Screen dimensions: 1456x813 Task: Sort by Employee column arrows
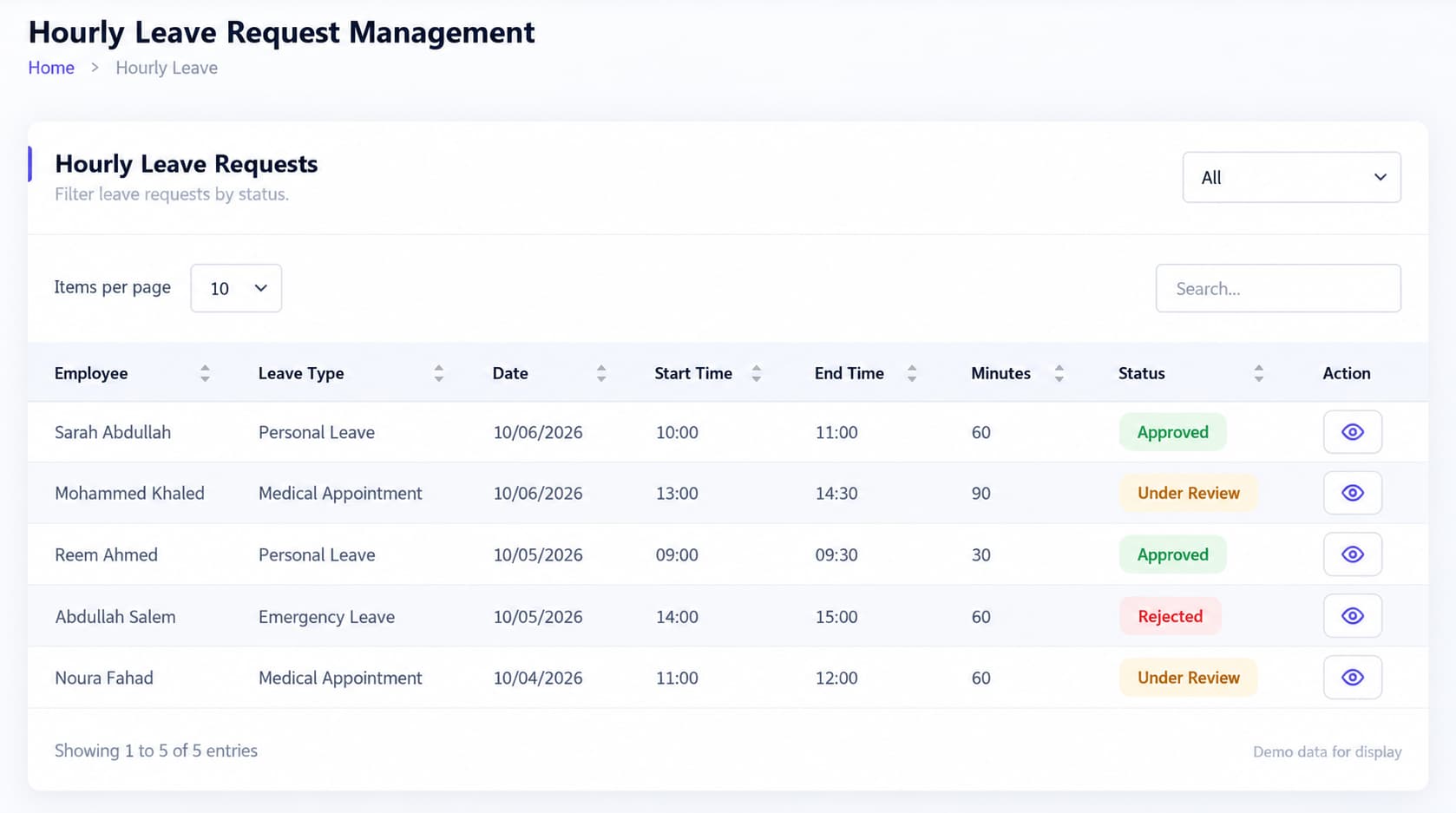(205, 373)
